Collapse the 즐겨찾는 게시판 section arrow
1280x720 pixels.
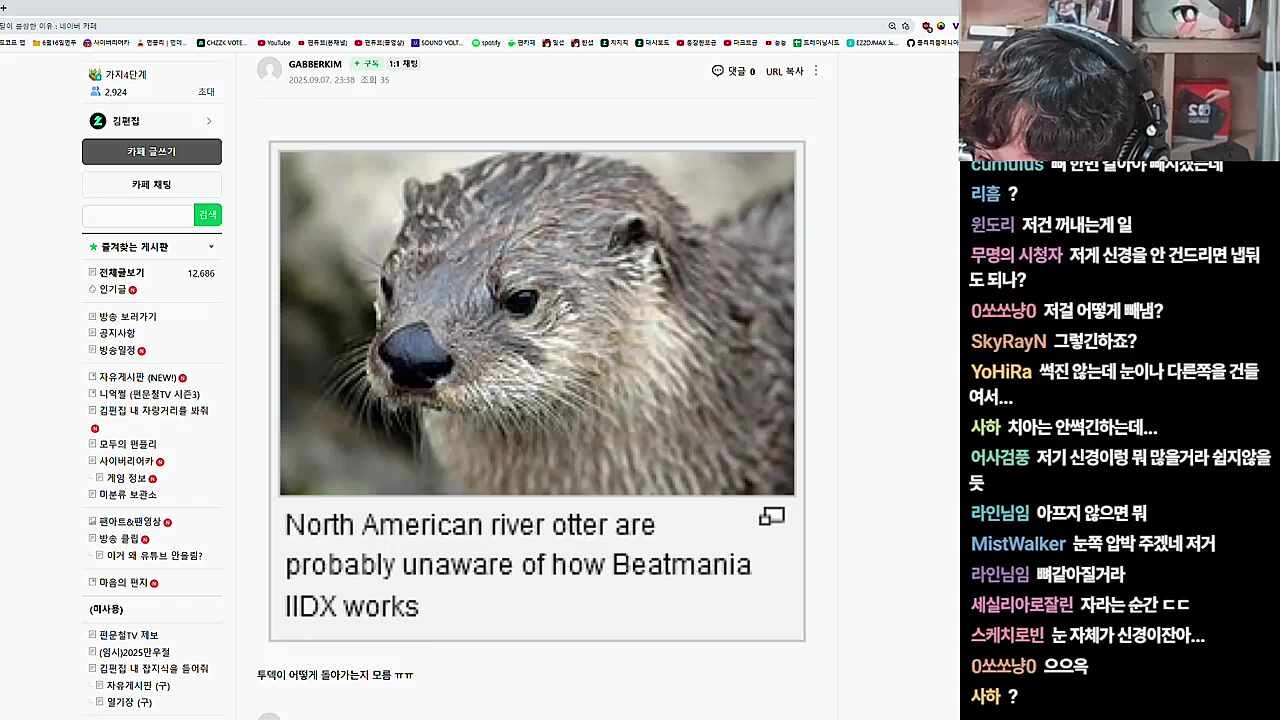click(x=211, y=247)
